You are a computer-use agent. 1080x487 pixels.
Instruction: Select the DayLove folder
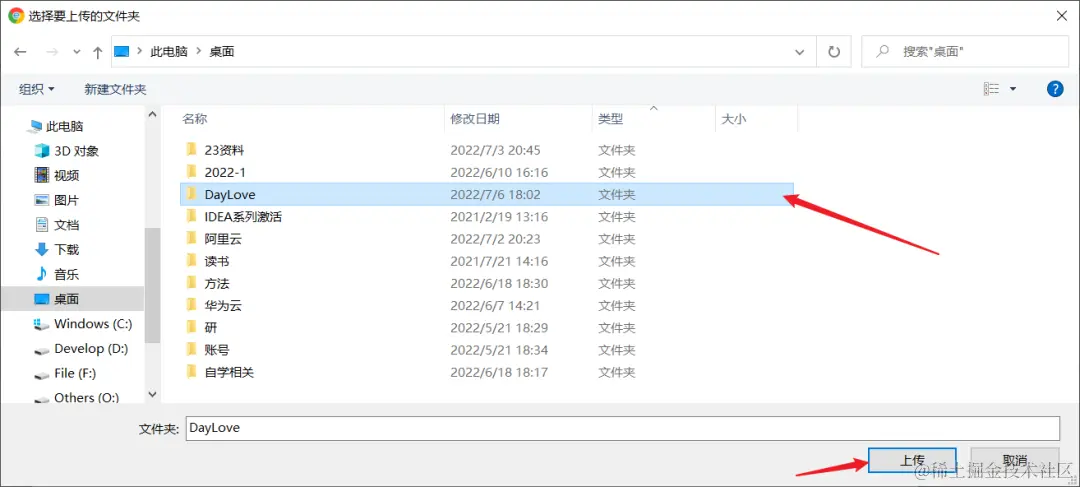click(x=486, y=194)
